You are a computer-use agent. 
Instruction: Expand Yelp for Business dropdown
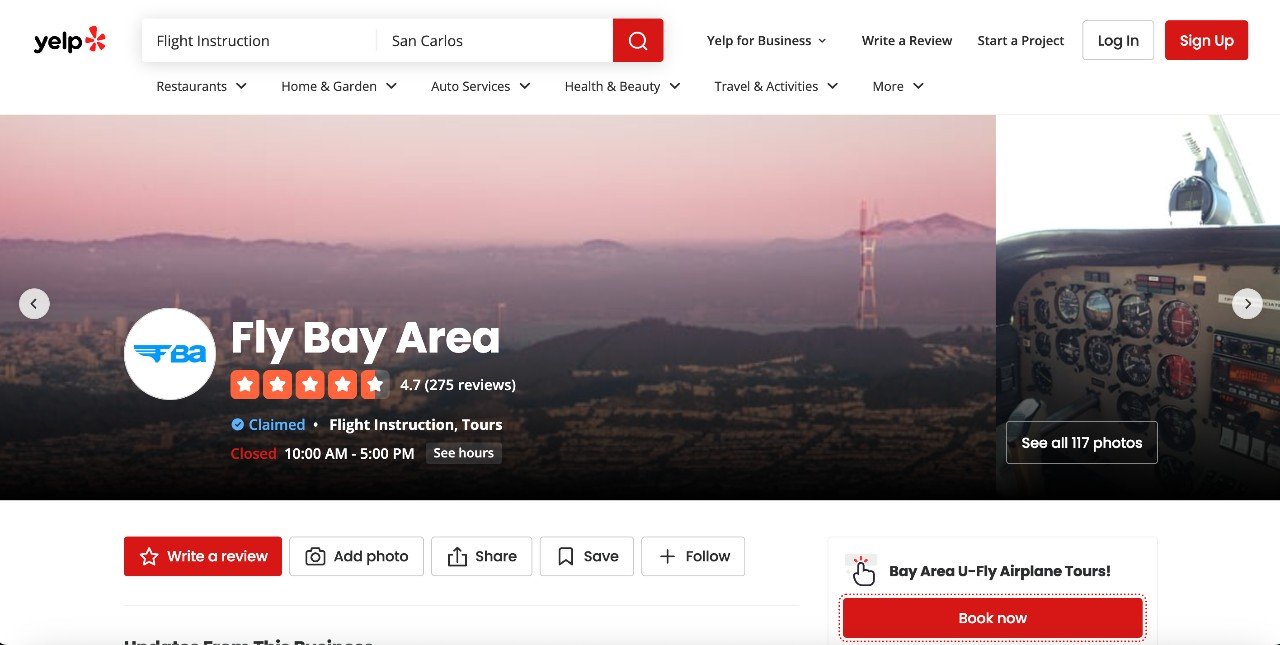tap(766, 41)
